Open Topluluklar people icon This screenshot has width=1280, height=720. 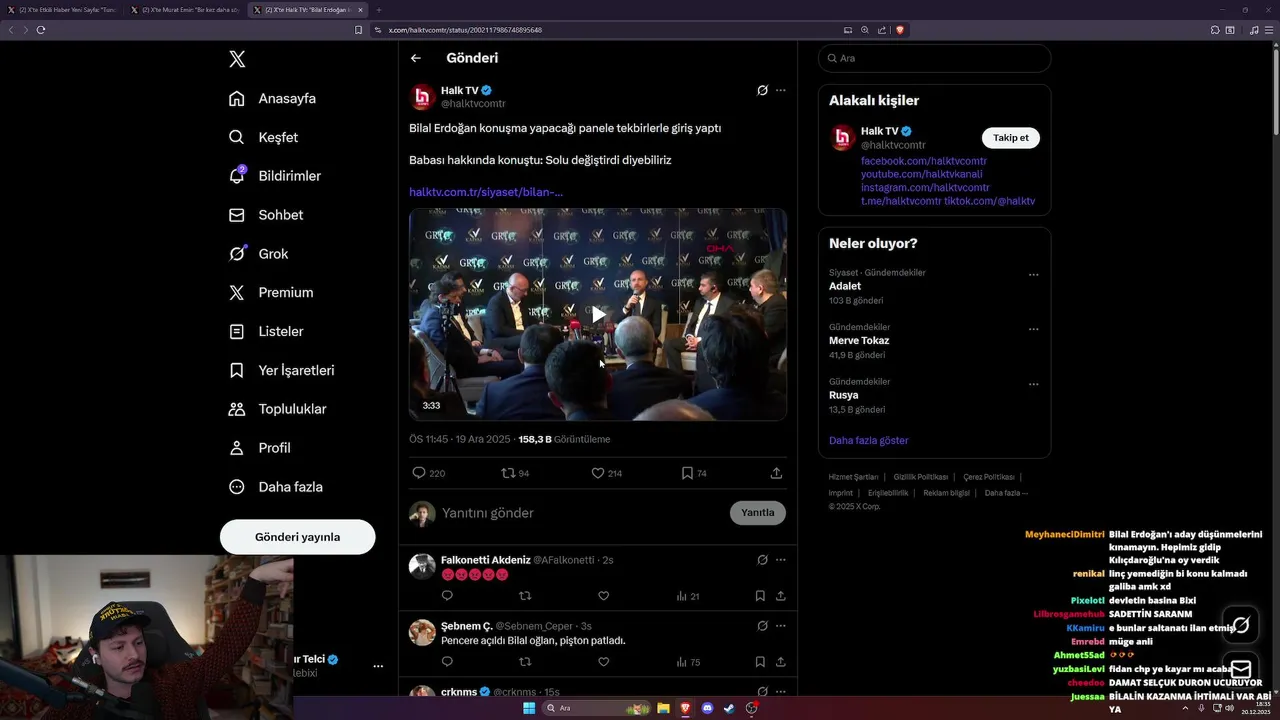pos(237,409)
